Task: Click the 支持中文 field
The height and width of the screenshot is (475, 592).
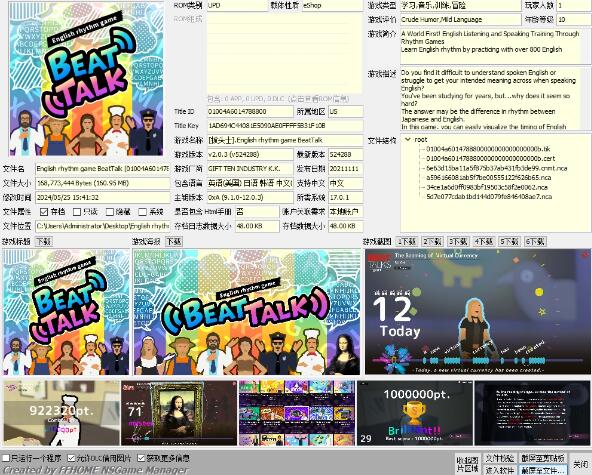Action: click(346, 183)
